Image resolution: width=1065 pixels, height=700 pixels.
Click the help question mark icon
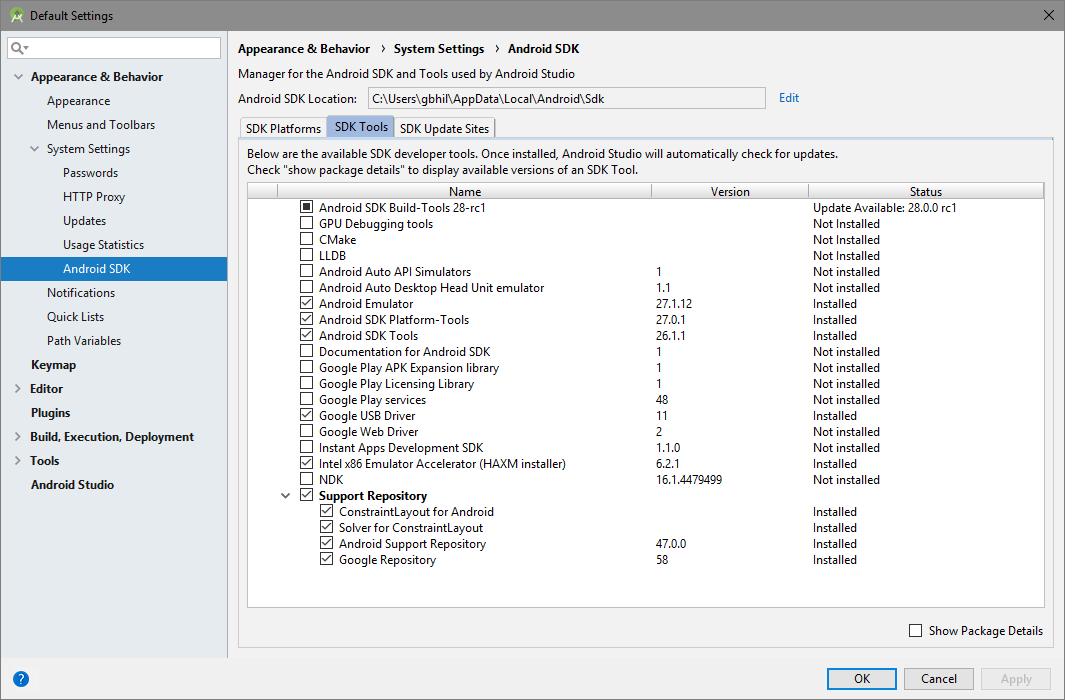click(x=20, y=678)
